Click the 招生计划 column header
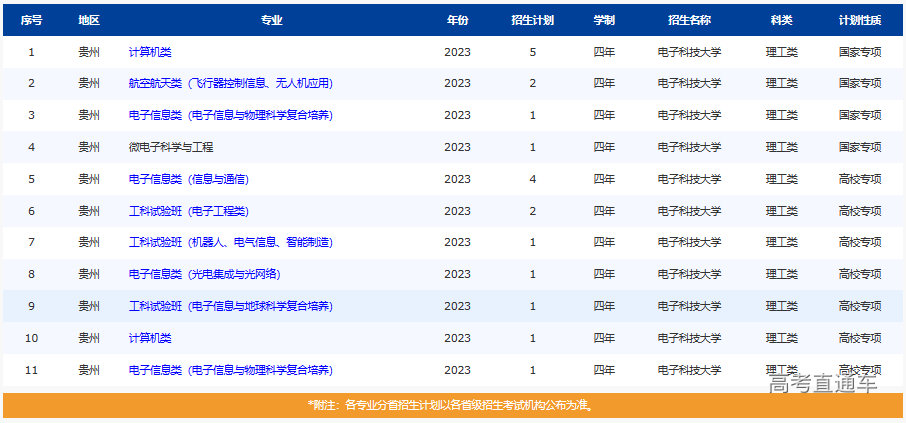The height and width of the screenshot is (423, 906). 532,20
